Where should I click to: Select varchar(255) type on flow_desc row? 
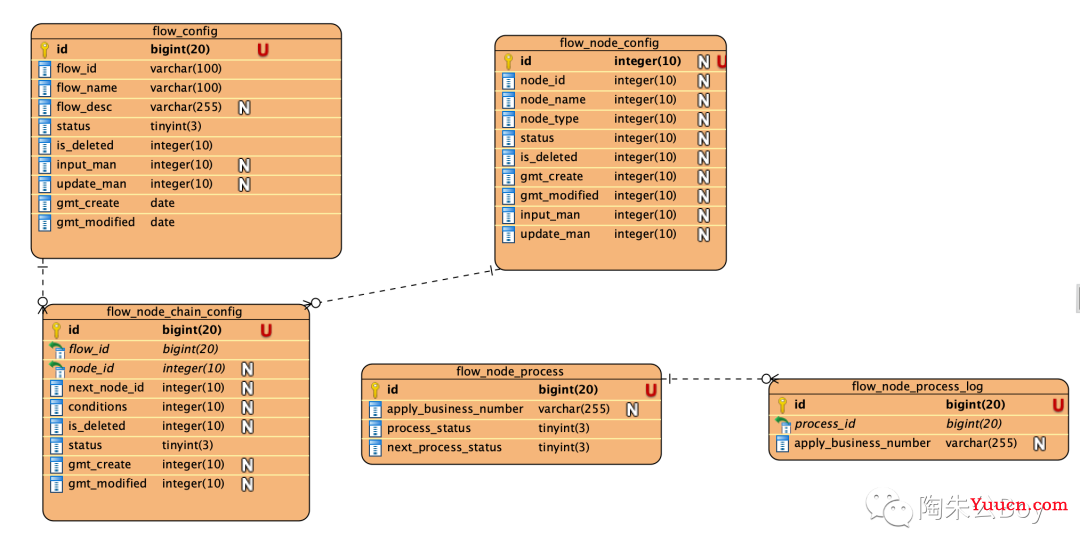(186, 107)
